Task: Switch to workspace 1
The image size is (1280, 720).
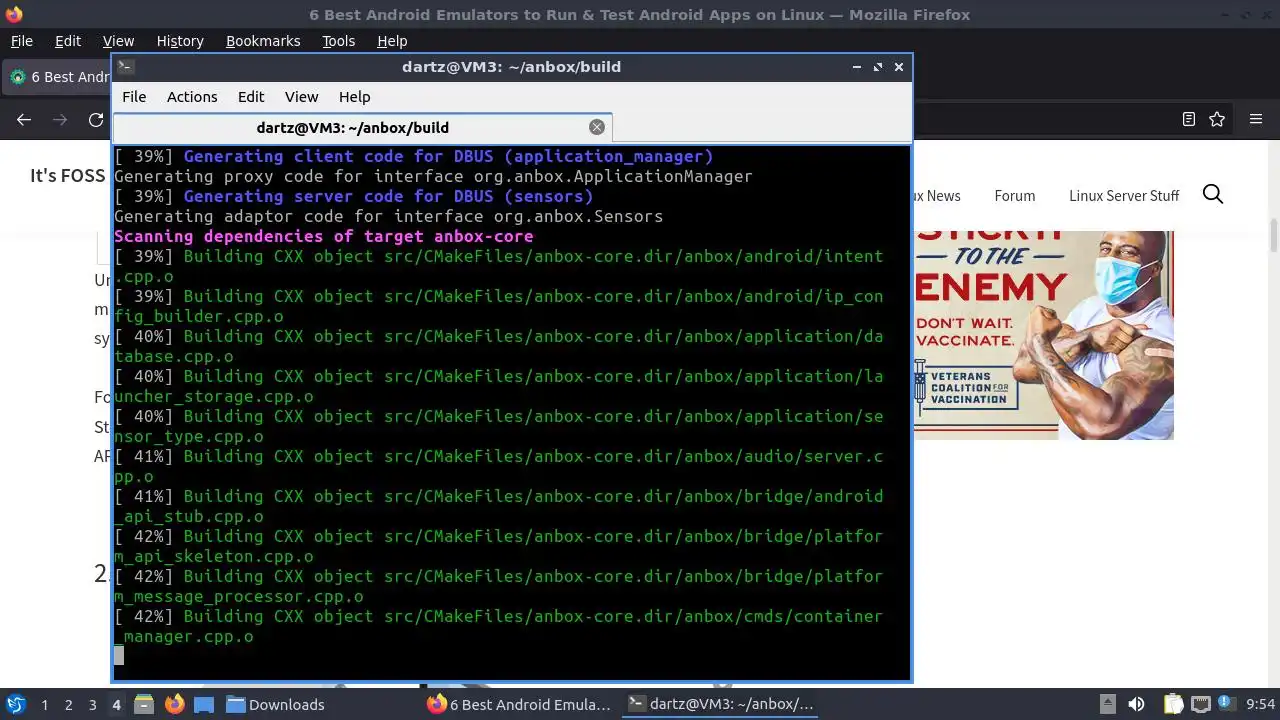Action: (x=44, y=705)
